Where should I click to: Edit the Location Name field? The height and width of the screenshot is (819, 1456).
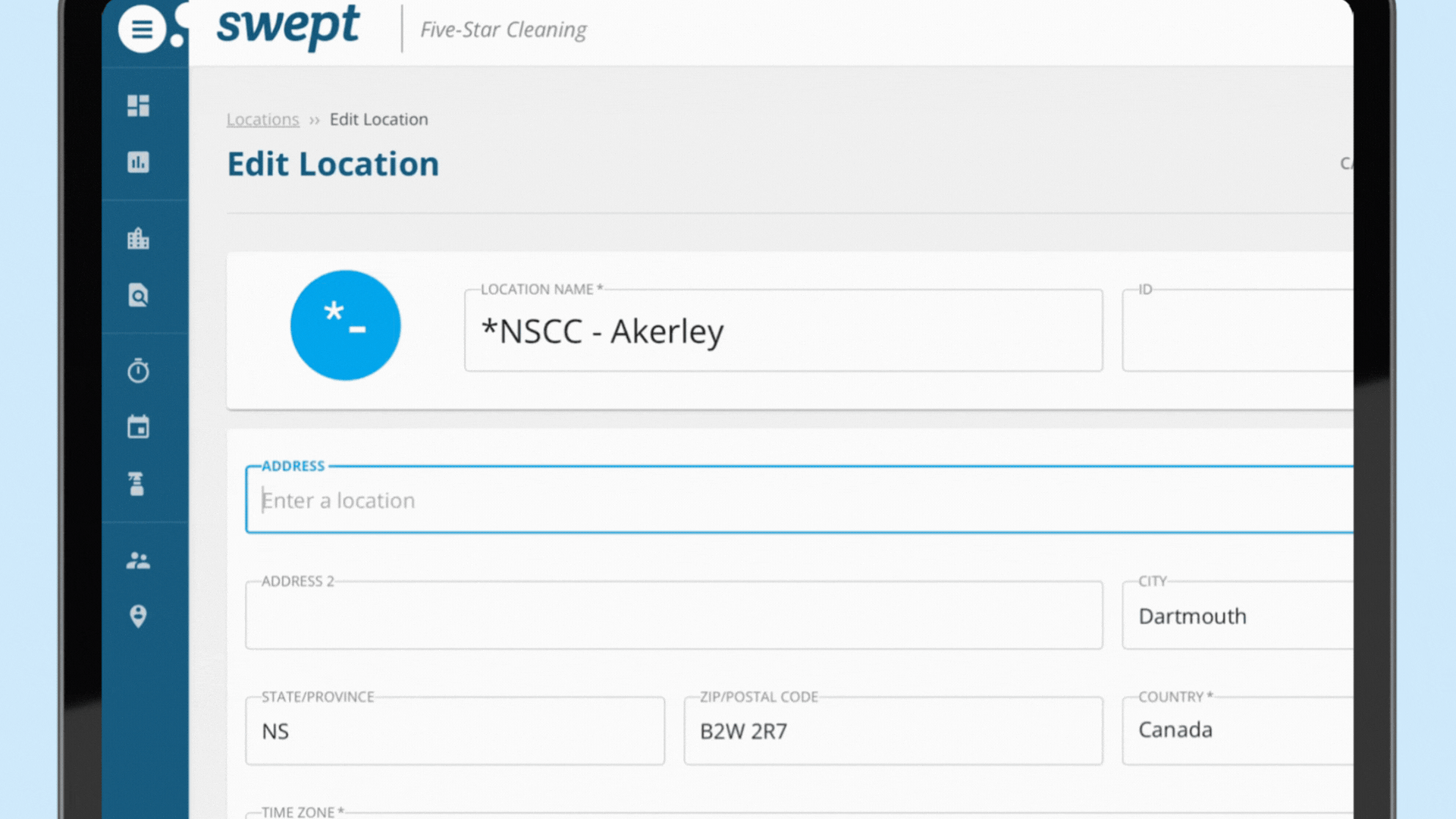[783, 331]
